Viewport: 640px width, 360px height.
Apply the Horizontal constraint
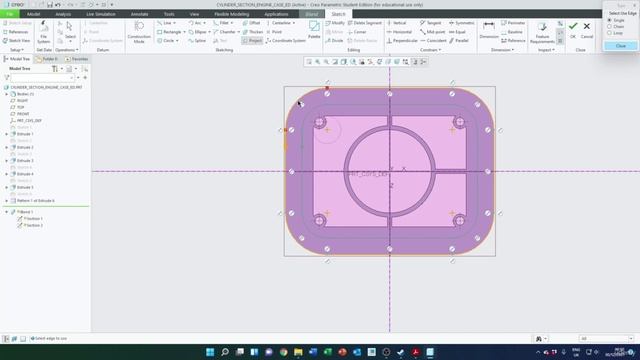click(399, 32)
